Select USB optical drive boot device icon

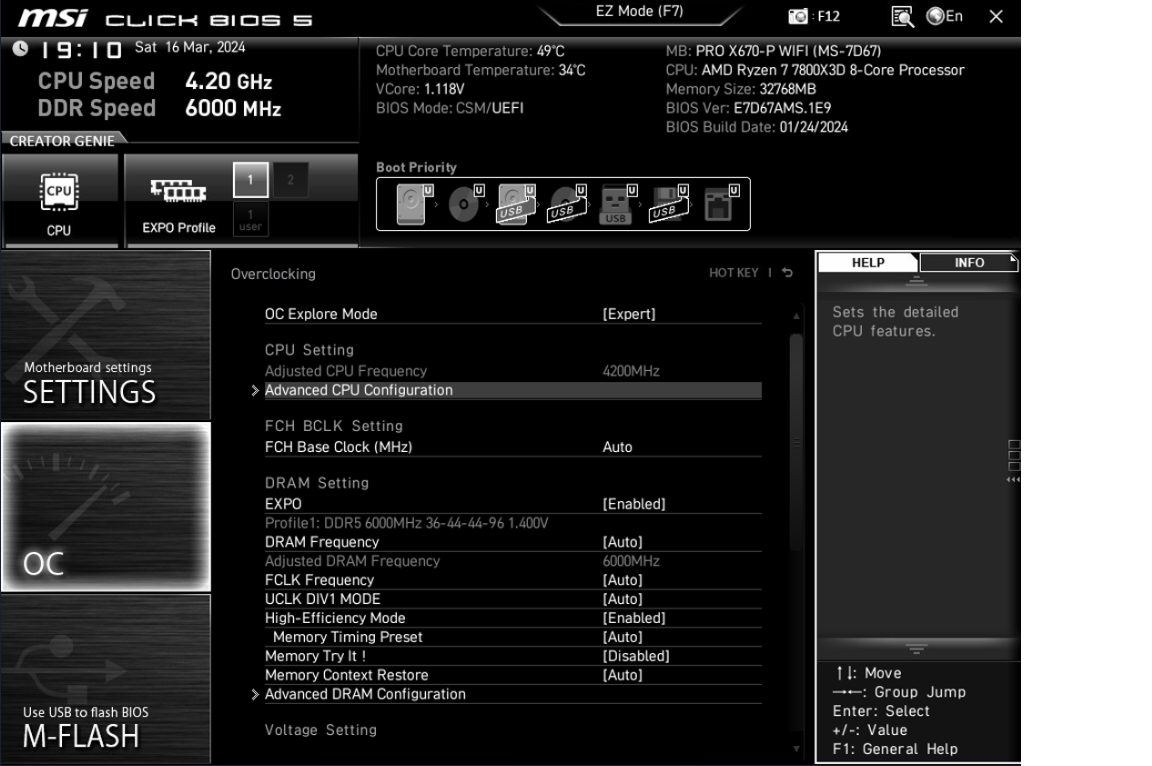tap(567, 204)
